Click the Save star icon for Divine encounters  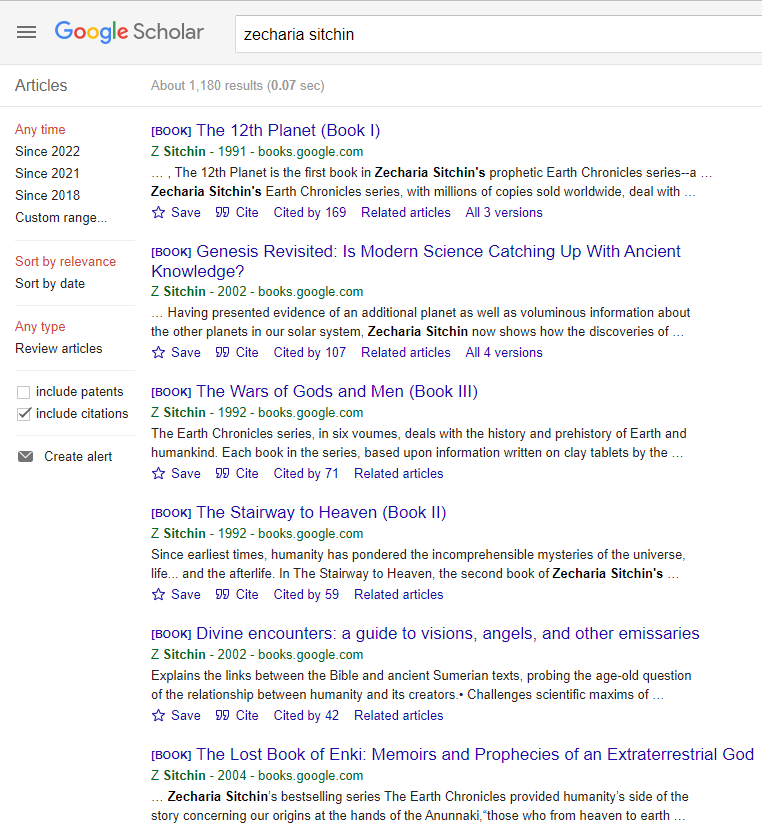point(158,715)
